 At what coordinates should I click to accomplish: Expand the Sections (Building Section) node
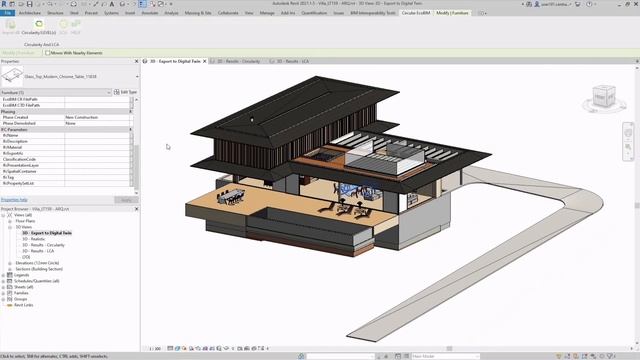[x=10, y=269]
